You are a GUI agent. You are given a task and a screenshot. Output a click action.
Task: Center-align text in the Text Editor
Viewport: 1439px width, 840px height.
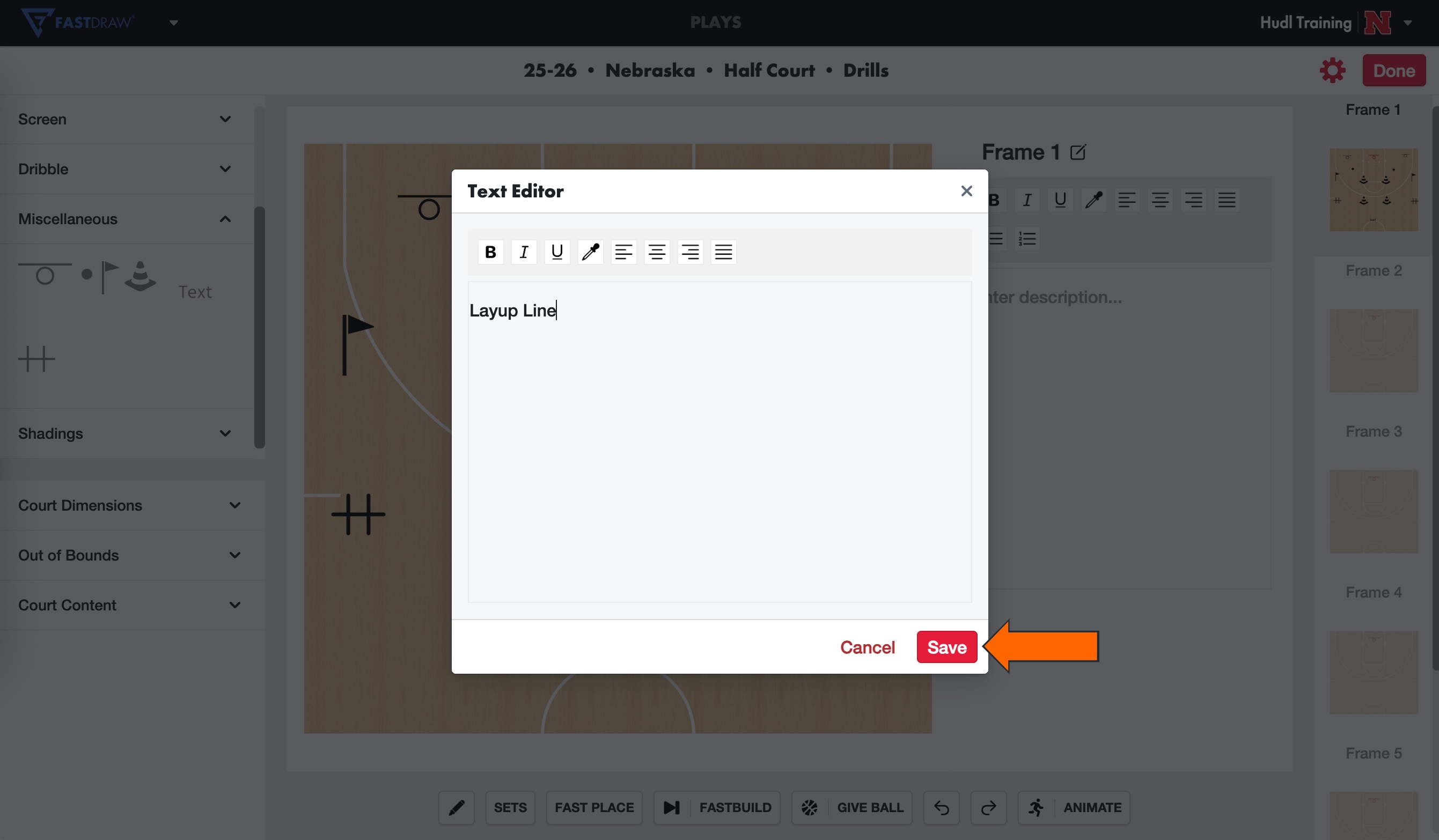pyautogui.click(x=657, y=252)
